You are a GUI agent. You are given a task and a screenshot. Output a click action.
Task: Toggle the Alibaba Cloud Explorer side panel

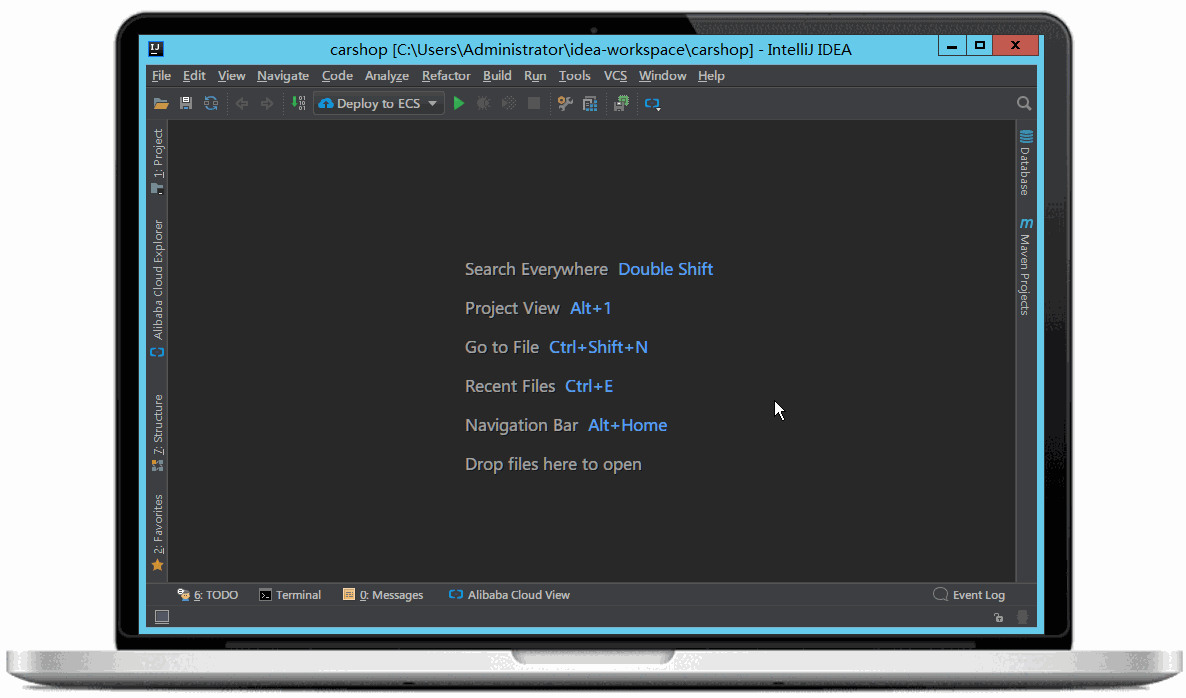click(157, 288)
